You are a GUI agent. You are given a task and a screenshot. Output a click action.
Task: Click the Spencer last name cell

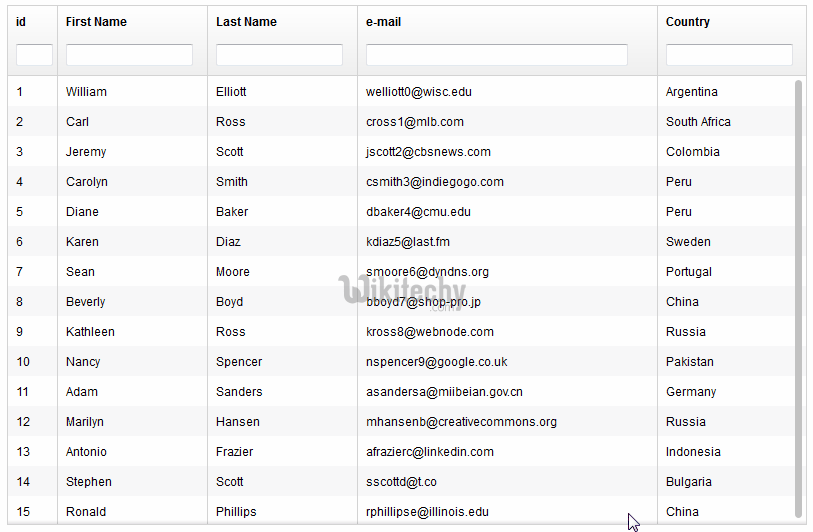point(239,362)
